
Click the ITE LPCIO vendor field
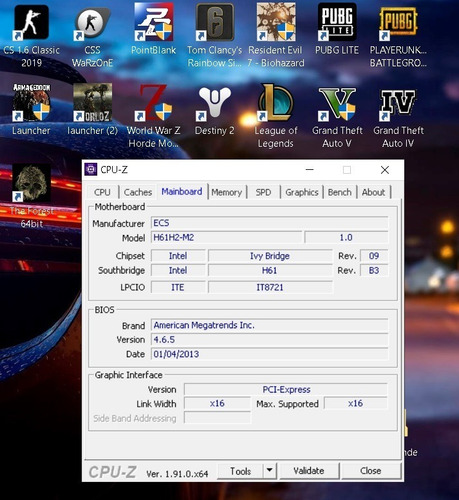click(178, 287)
